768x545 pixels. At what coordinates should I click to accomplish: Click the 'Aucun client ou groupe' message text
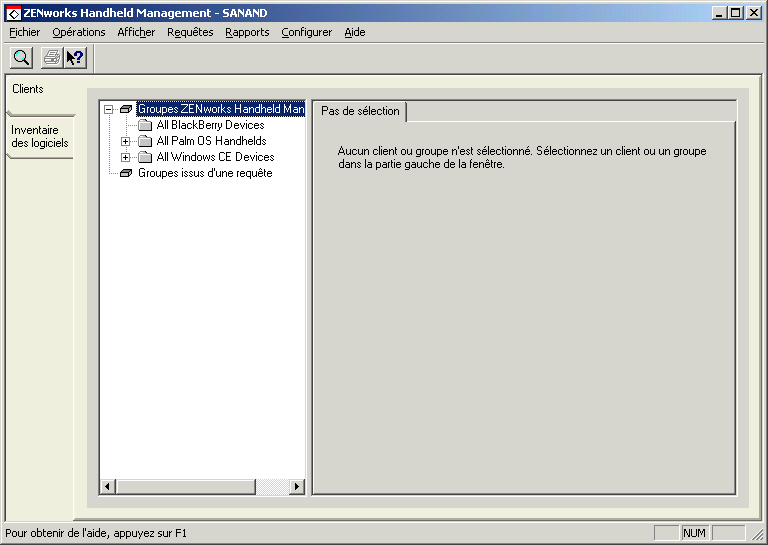pos(522,157)
